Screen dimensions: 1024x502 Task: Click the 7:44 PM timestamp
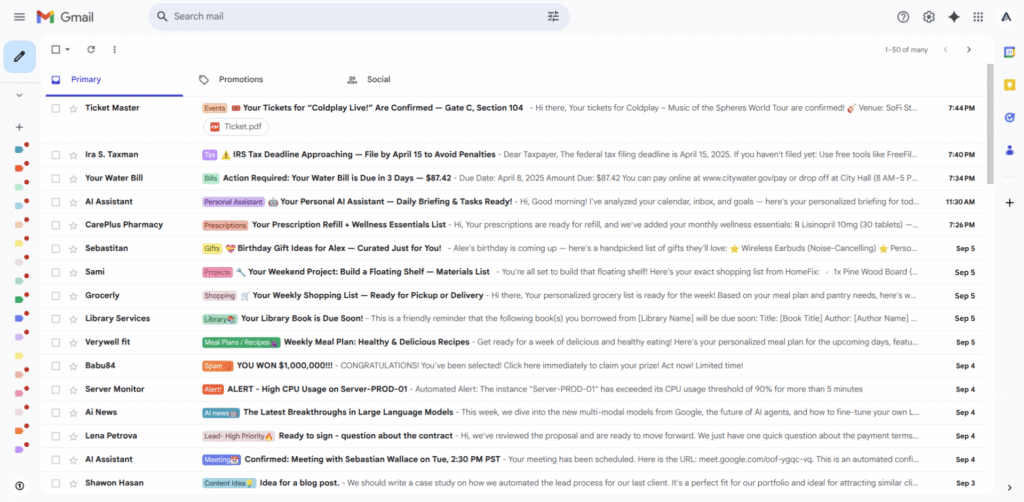coord(961,108)
